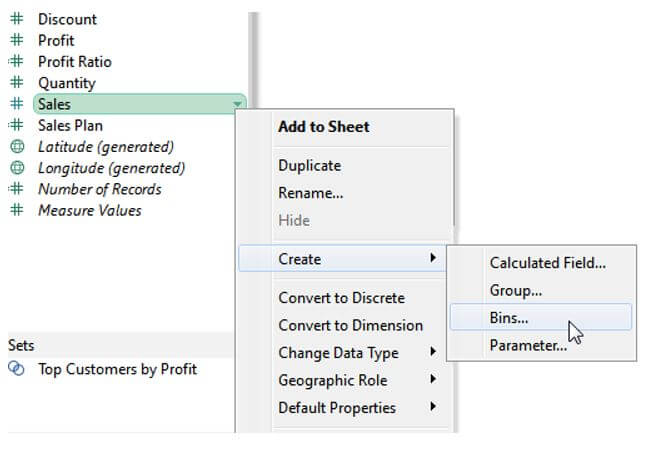Click Add to Sheet menu entry
Image resolution: width=654 pixels, height=451 pixels.
point(323,127)
